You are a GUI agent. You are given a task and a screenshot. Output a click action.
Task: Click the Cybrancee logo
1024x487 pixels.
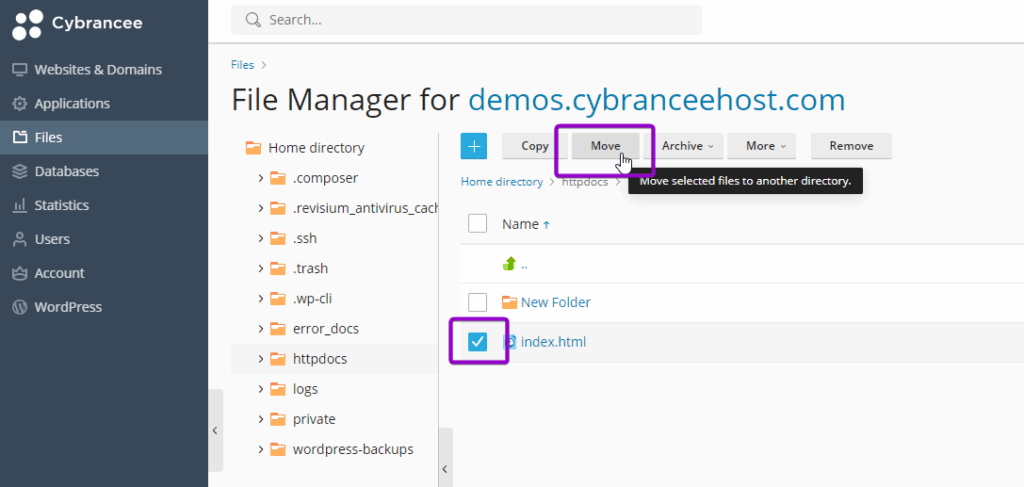pyautogui.click(x=77, y=24)
